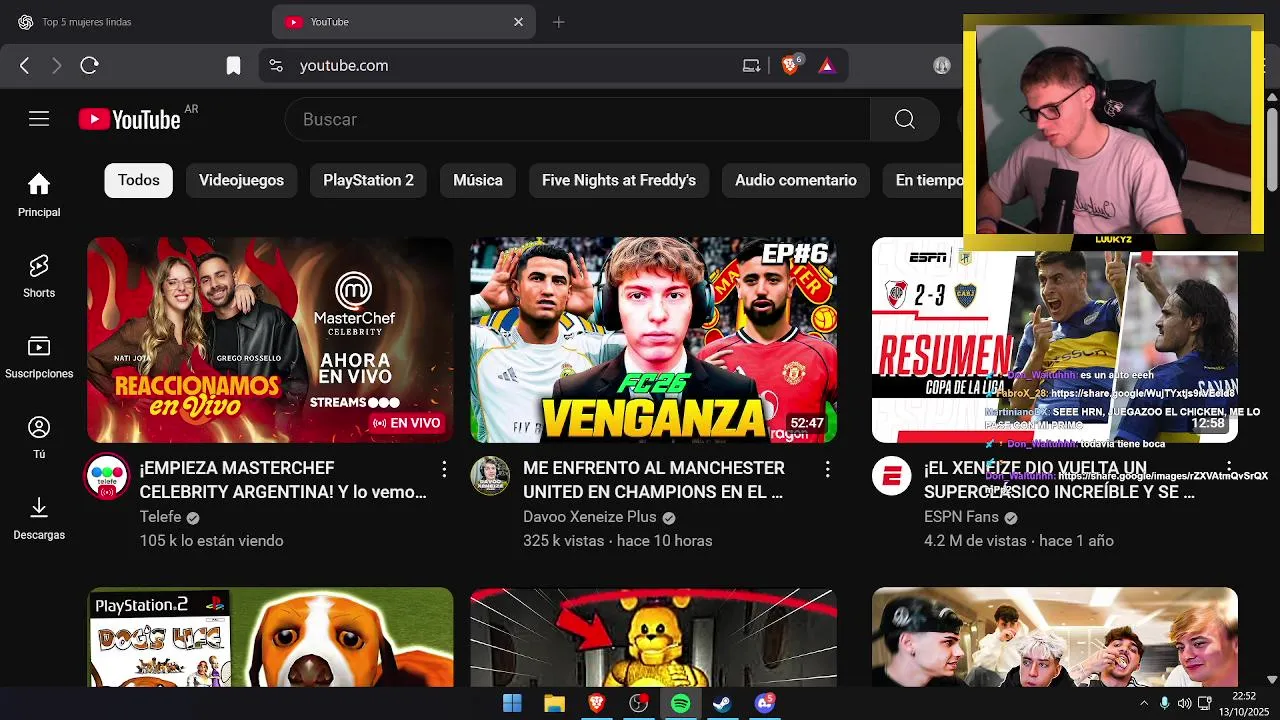Open Davoo Xeneize Plus channel name
Screen dimensions: 1280x720
590,517
